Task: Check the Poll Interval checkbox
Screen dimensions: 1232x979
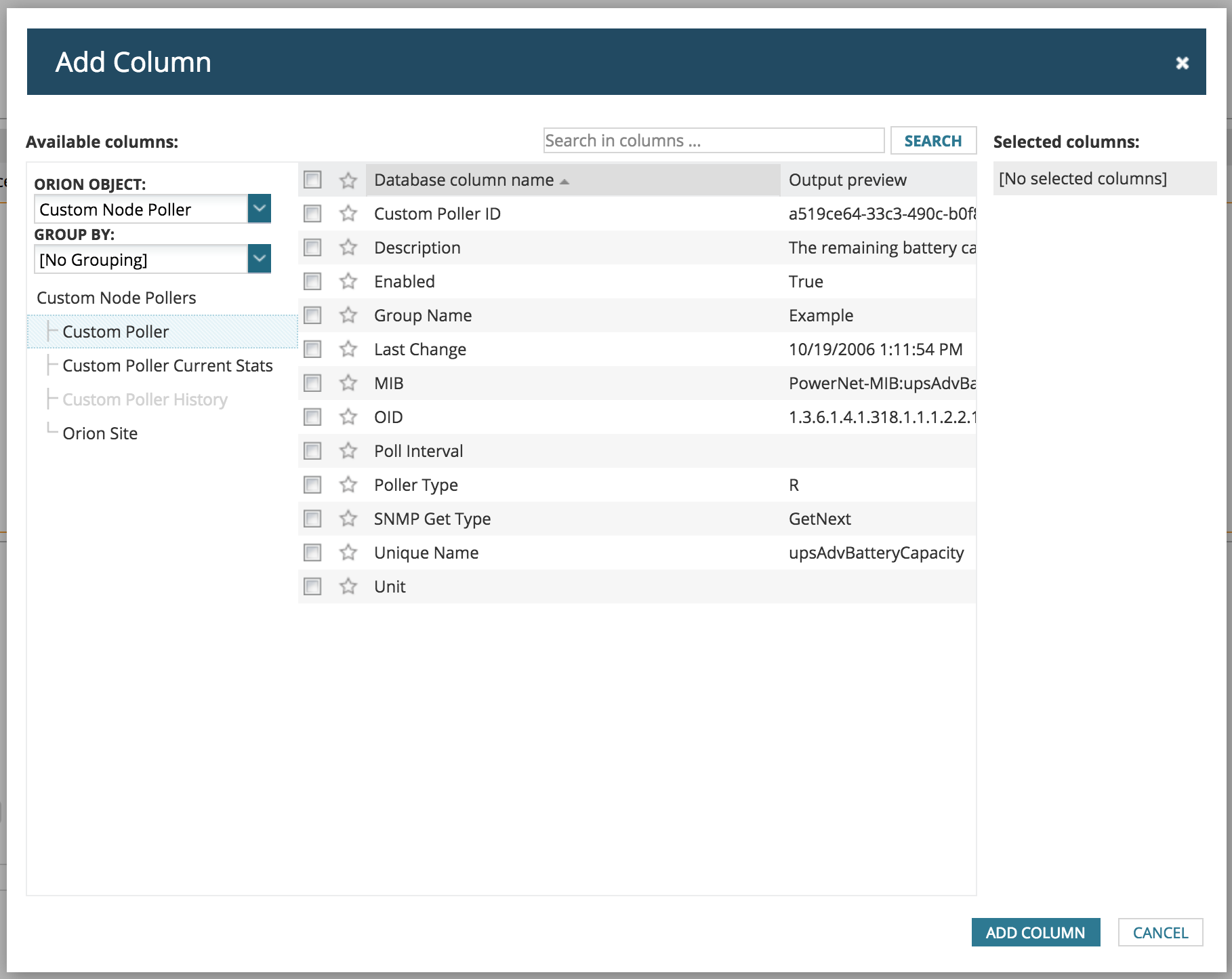Action: pos(312,451)
